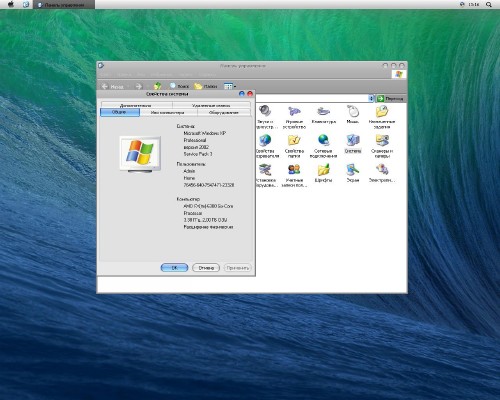The image size is (500, 400).
Task: Open the Fonts (Шрифты) folder
Action: [x=323, y=173]
